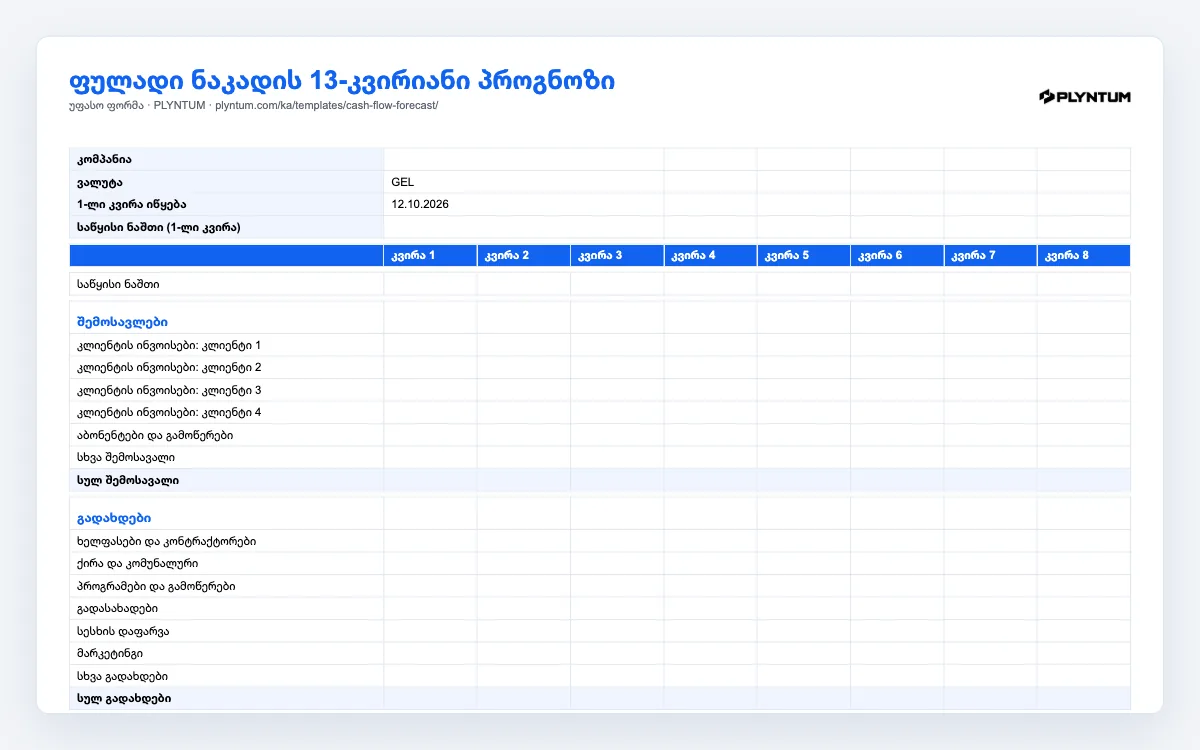Select the title ფულადი ნაკადის 13-კვირიანი პროგნოზი
This screenshot has height=750, width=1200.
[342, 80]
